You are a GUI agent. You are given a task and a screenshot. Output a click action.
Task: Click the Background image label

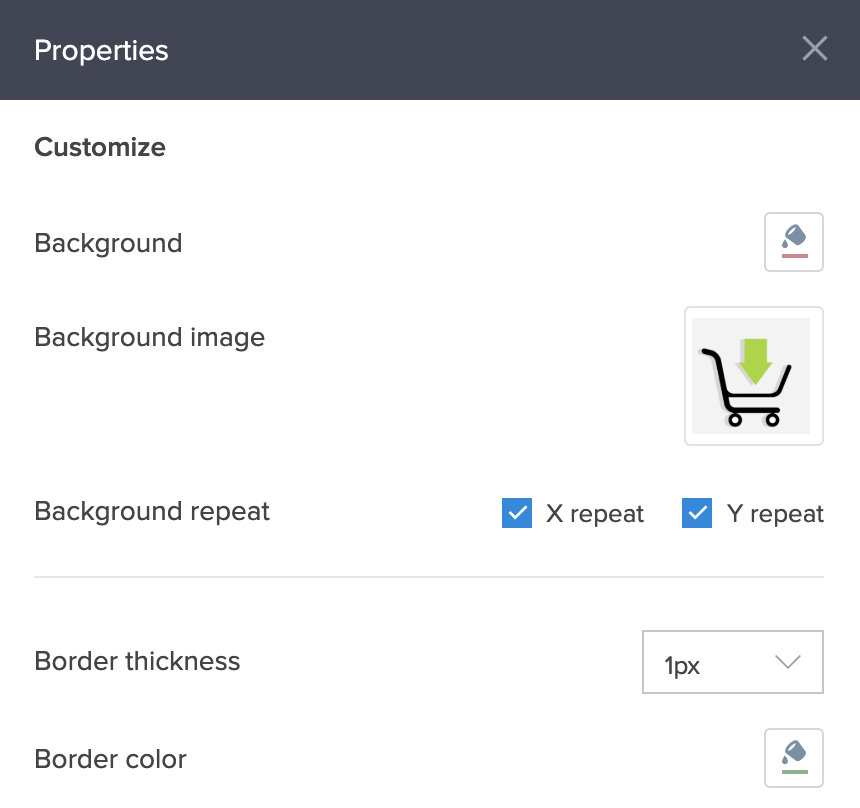[149, 337]
